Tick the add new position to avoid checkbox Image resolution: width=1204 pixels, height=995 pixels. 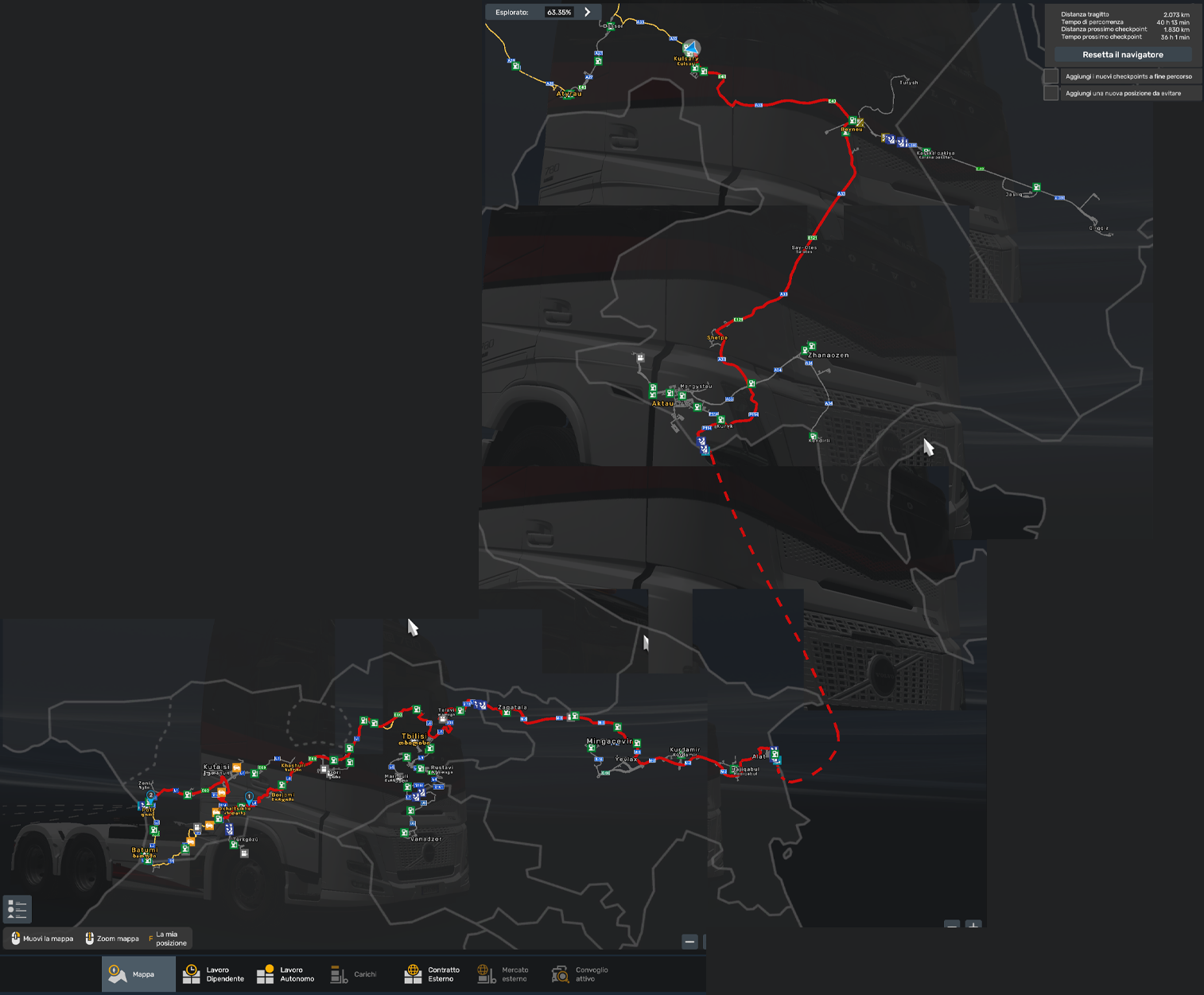pyautogui.click(x=1051, y=93)
